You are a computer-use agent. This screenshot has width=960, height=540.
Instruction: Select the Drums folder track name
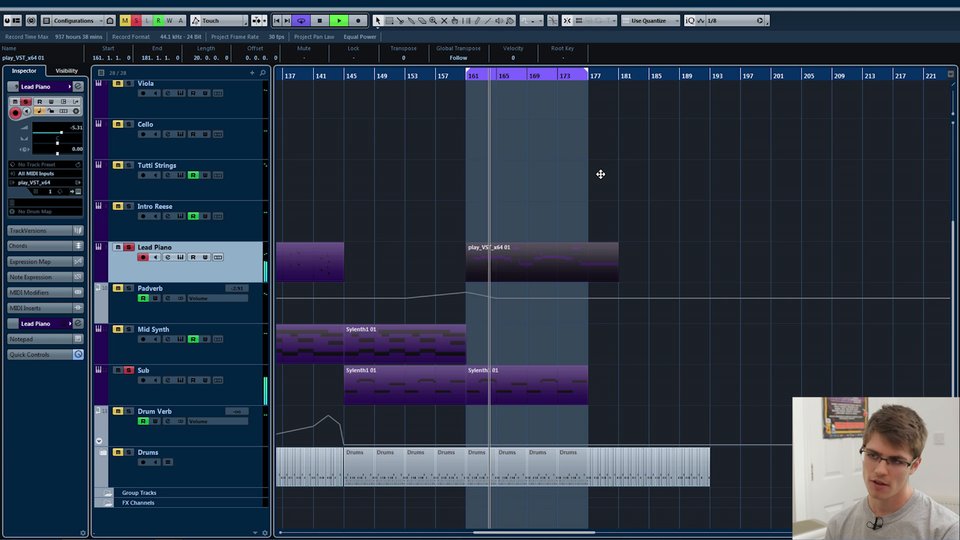coord(148,452)
